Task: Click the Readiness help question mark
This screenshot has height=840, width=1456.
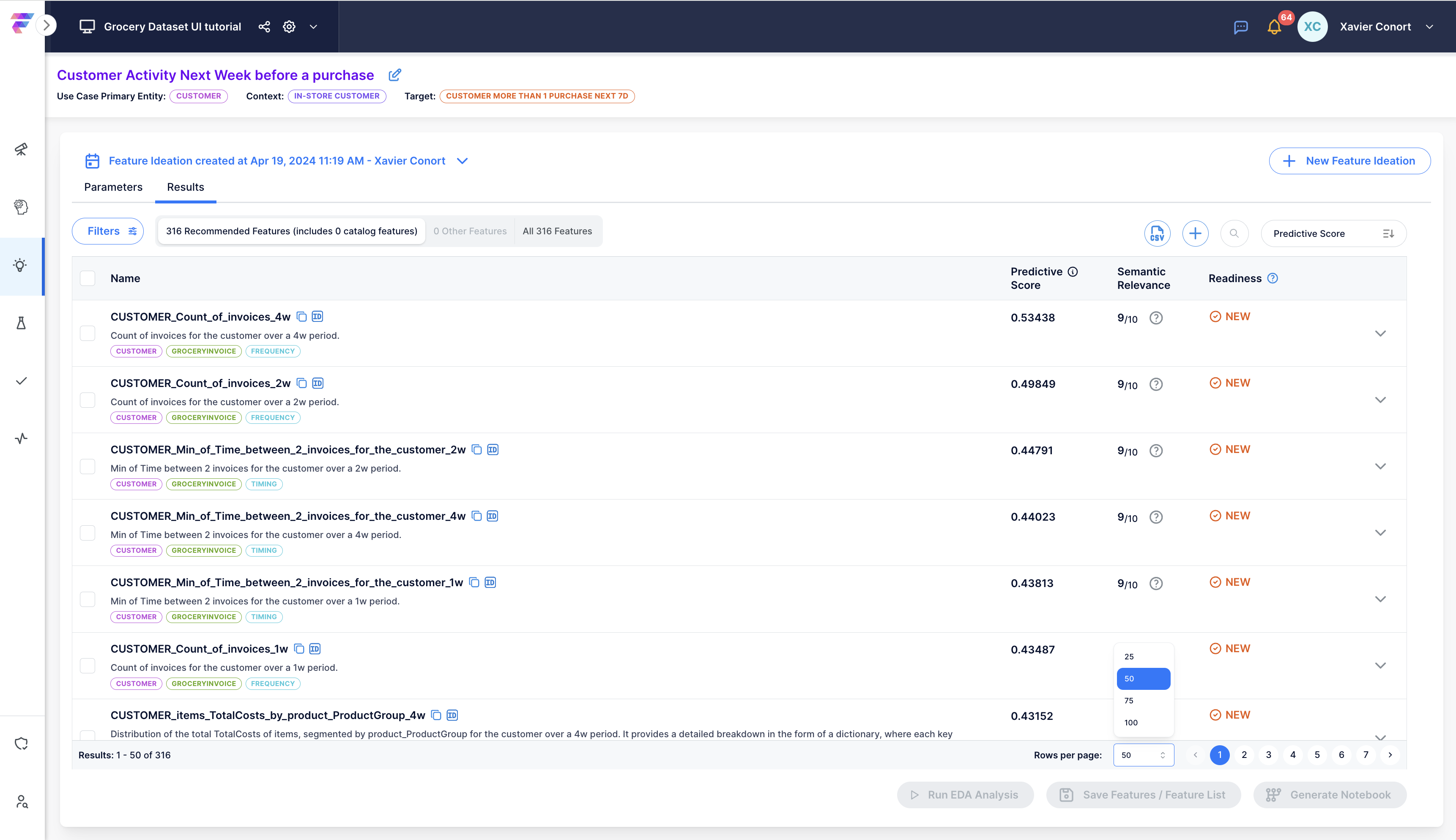Action: coord(1273,278)
